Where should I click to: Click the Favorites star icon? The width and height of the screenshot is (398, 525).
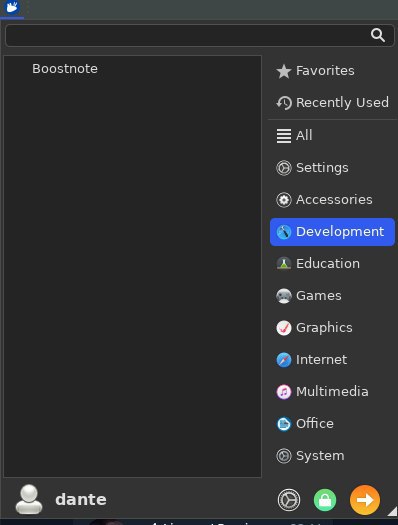284,71
